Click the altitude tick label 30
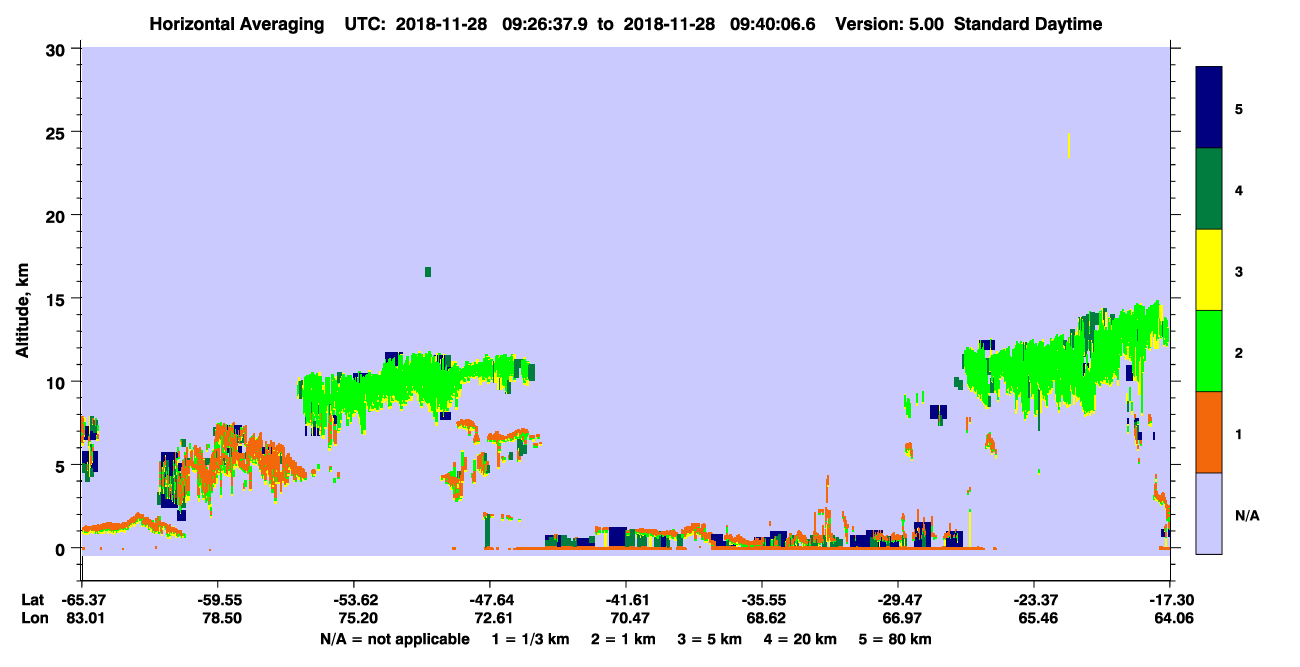The image size is (1300, 667). (58, 48)
